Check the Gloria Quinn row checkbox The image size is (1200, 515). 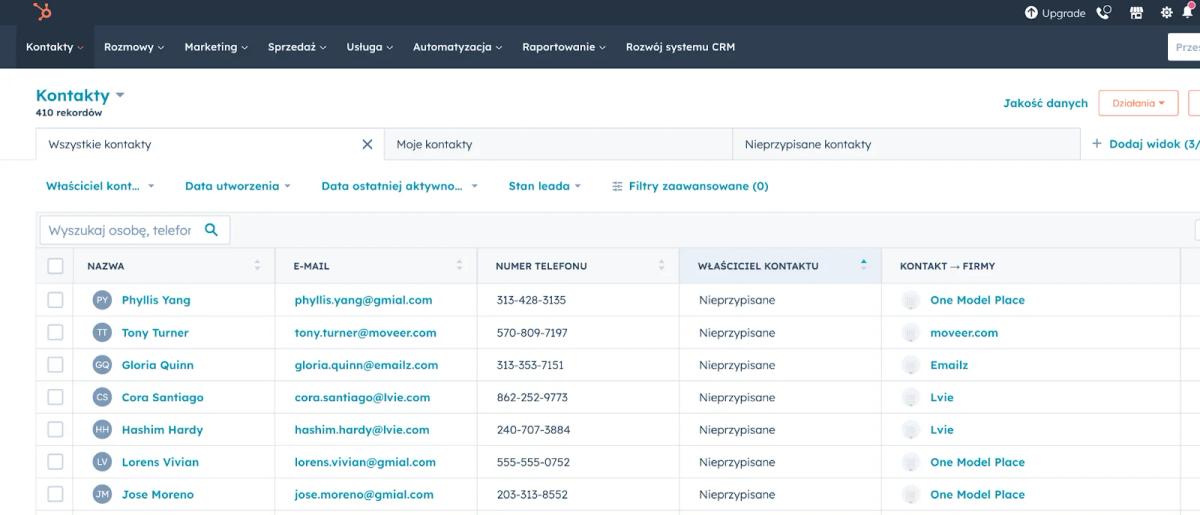pyautogui.click(x=55, y=365)
